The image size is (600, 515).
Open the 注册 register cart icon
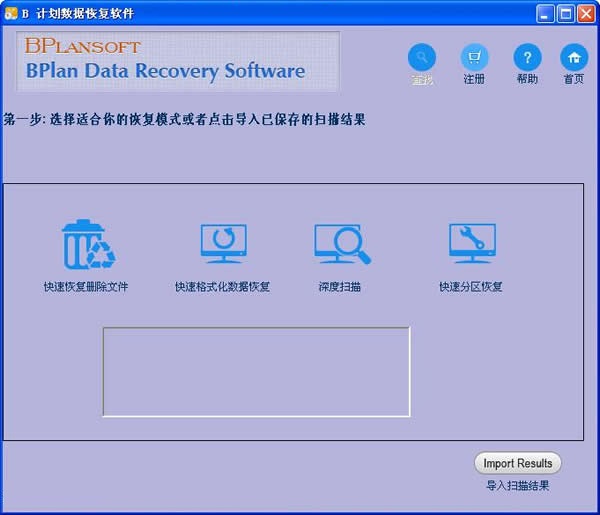point(474,58)
